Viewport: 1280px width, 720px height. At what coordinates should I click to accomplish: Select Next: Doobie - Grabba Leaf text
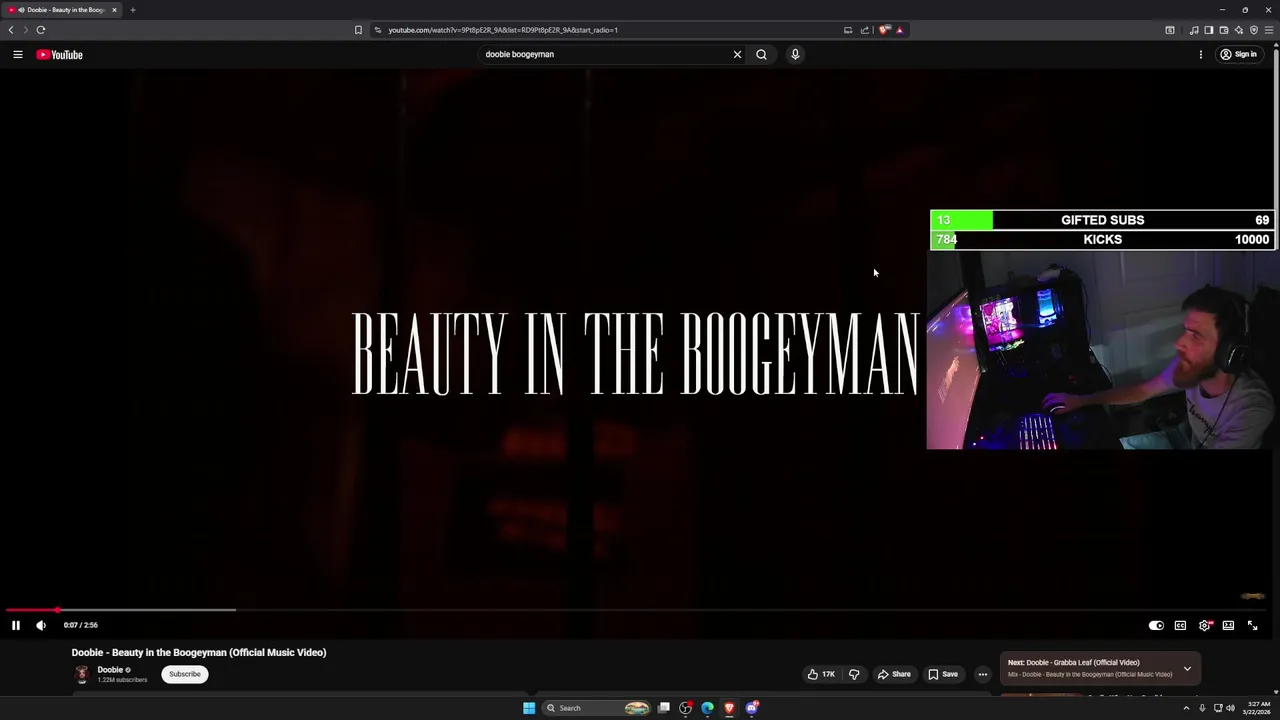coord(1074,662)
